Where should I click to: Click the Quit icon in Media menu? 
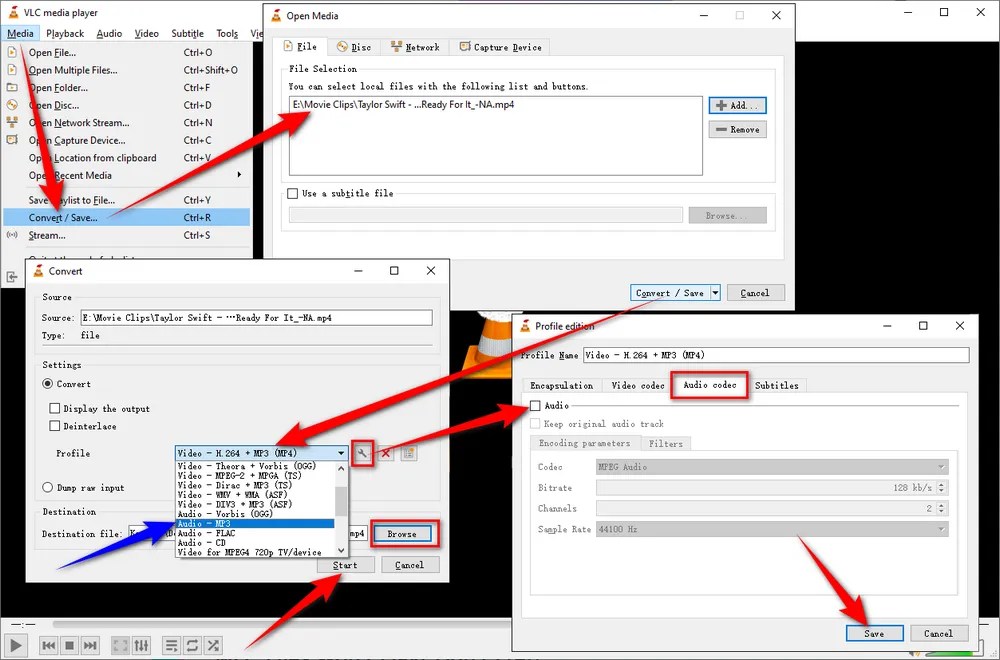click(12, 277)
